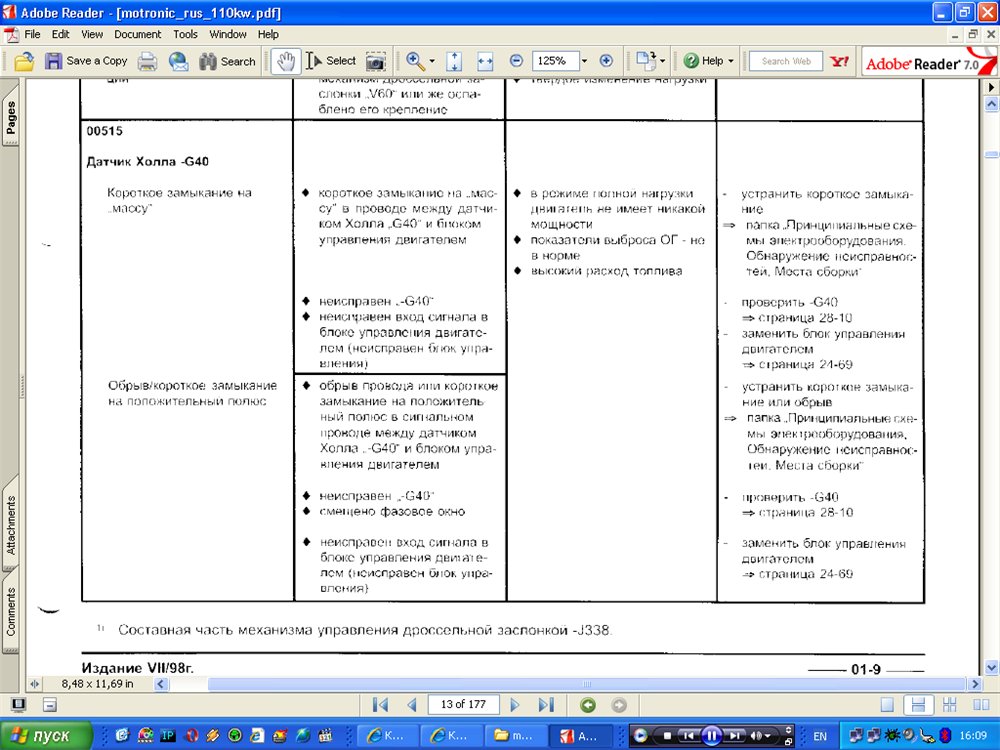Go to the previous page
The width and height of the screenshot is (1000, 750).
[412, 705]
